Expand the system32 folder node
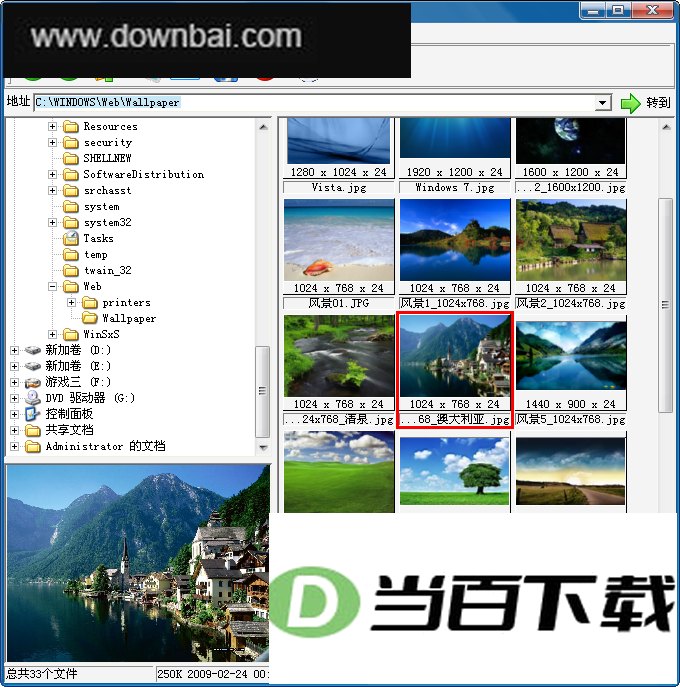The height and width of the screenshot is (687, 680). point(52,223)
